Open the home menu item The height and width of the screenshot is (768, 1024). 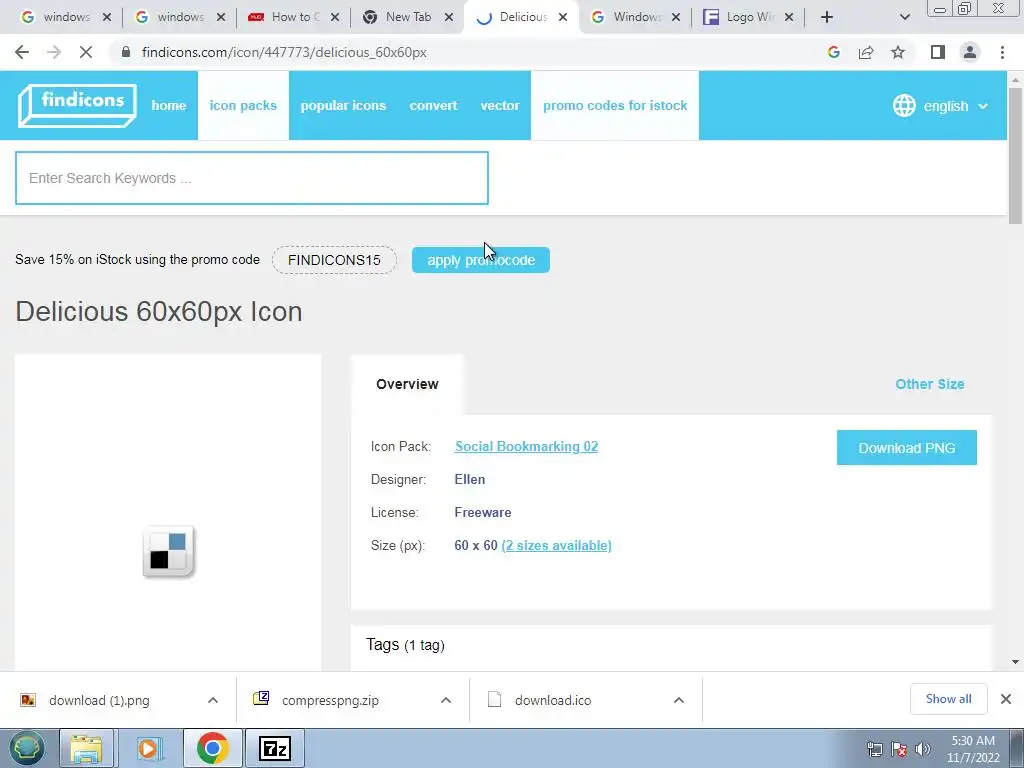pyautogui.click(x=168, y=105)
